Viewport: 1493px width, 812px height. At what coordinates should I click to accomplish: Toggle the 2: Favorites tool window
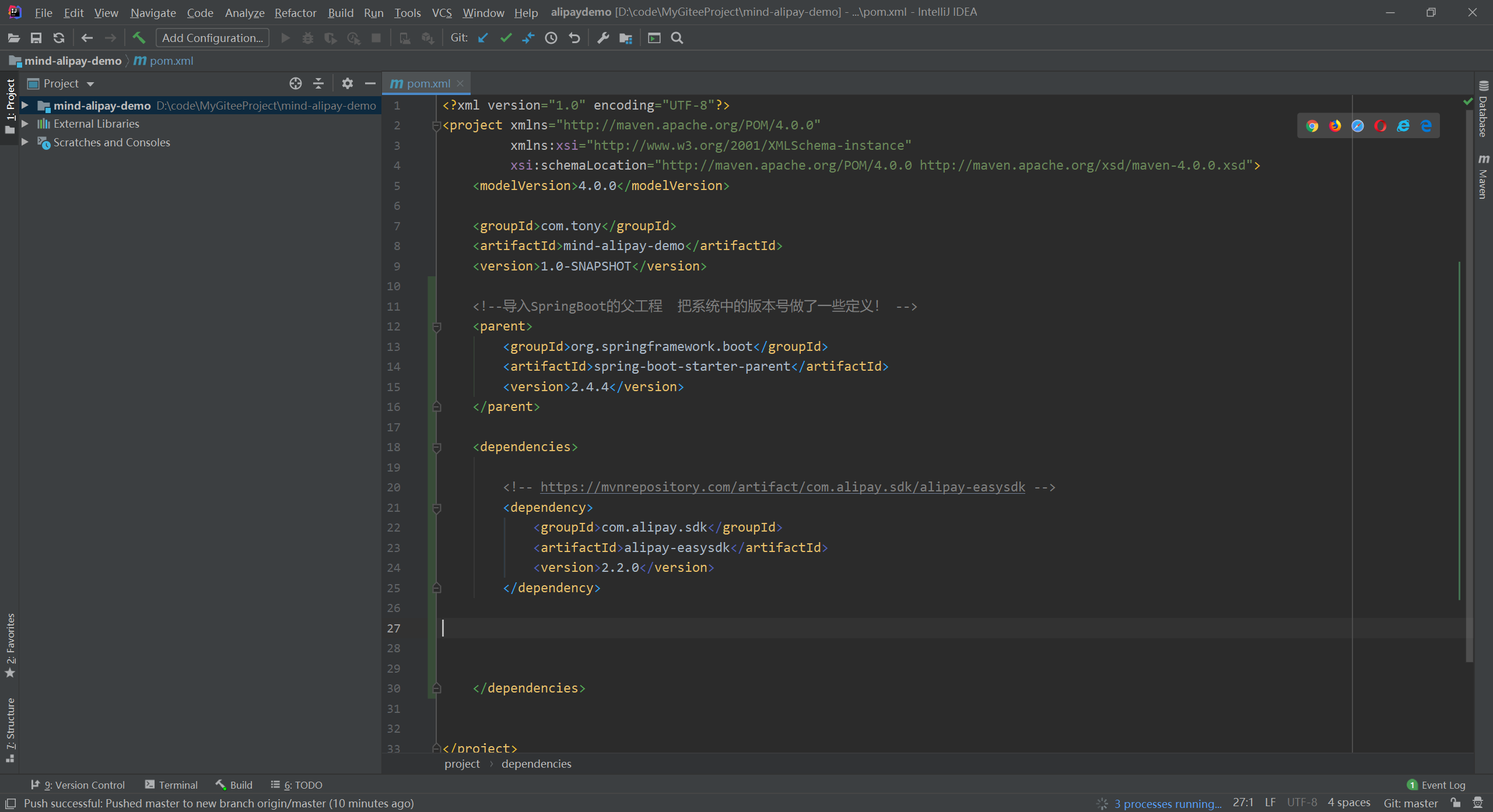(10, 645)
